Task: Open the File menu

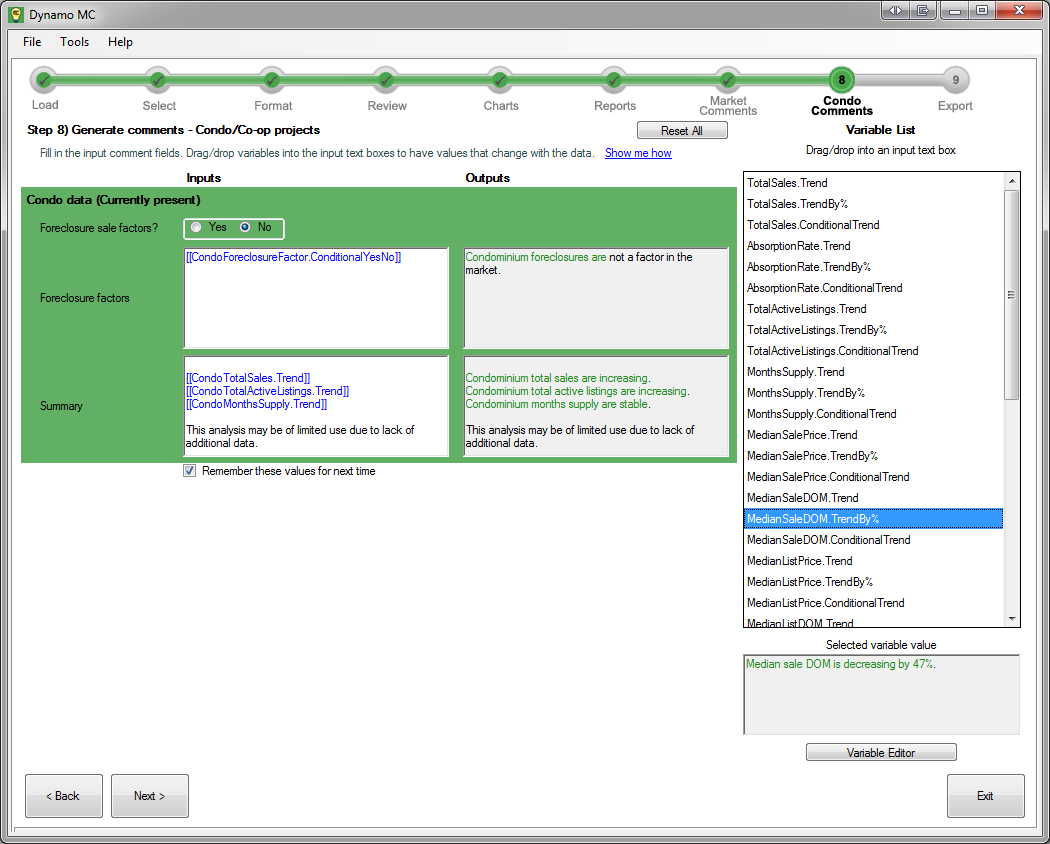Action: click(32, 42)
